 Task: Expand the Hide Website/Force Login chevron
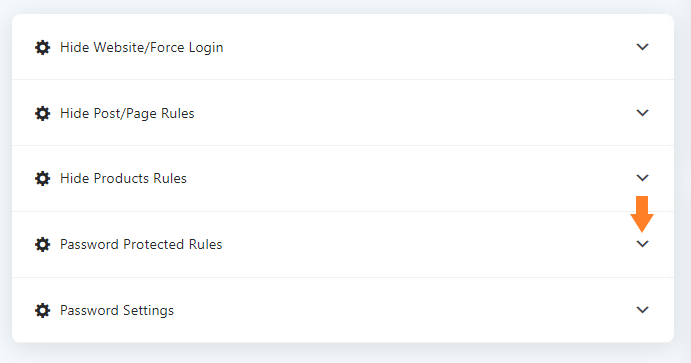[643, 47]
